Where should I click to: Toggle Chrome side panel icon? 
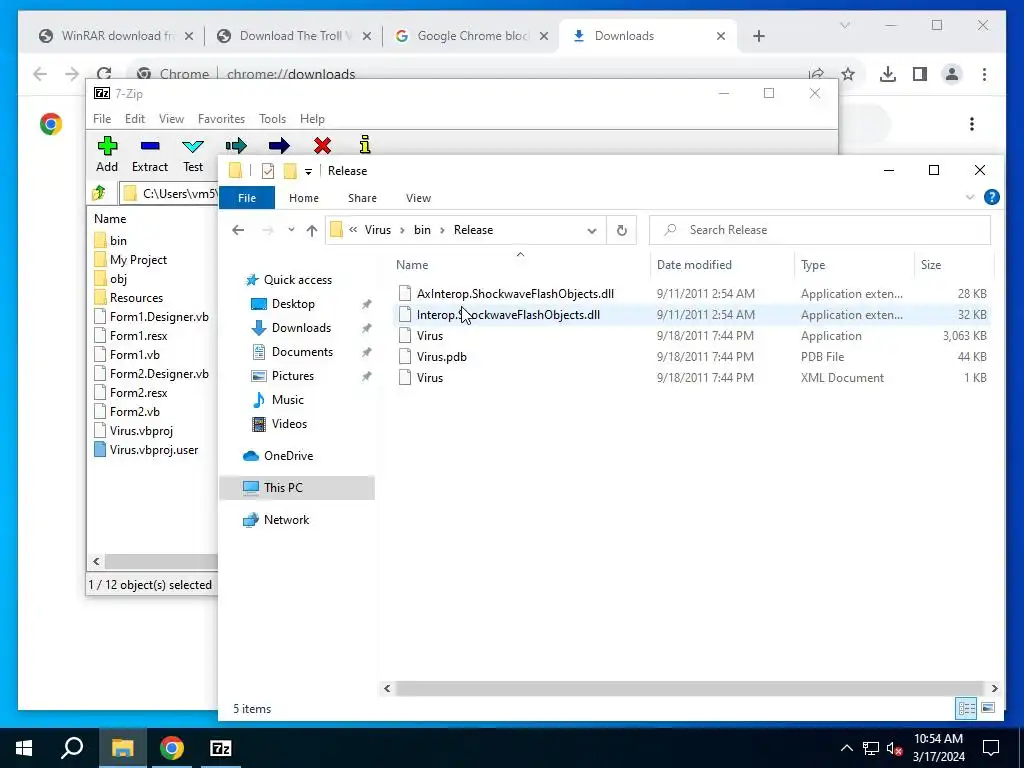coord(920,74)
